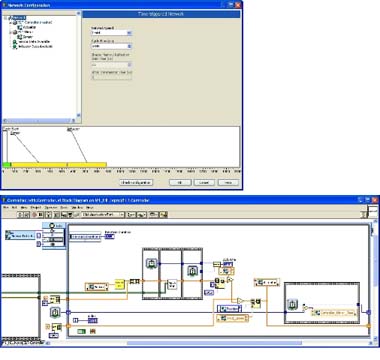Open the Help menu in block diagram window
Image resolution: width=380 pixels, height=360 pixels.
point(89,207)
